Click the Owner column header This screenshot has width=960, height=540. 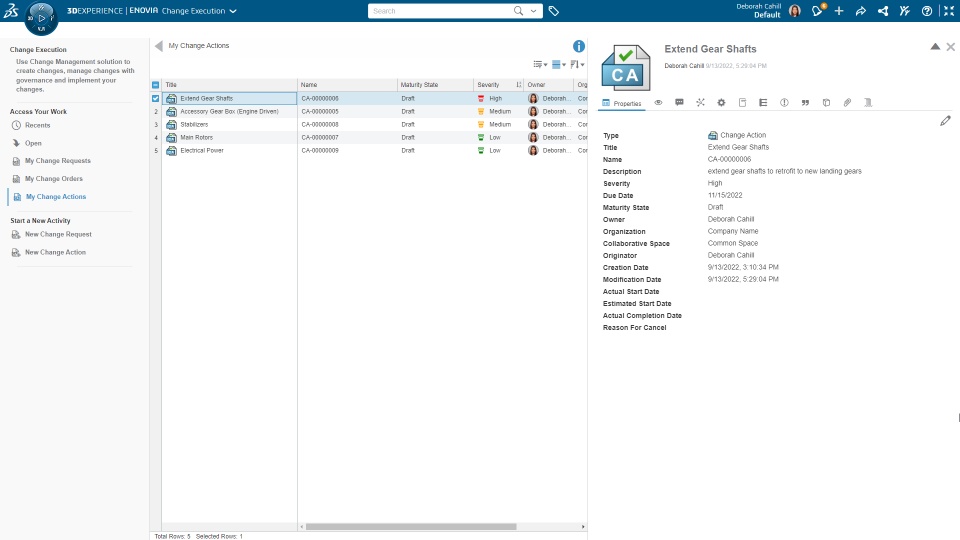click(x=549, y=84)
